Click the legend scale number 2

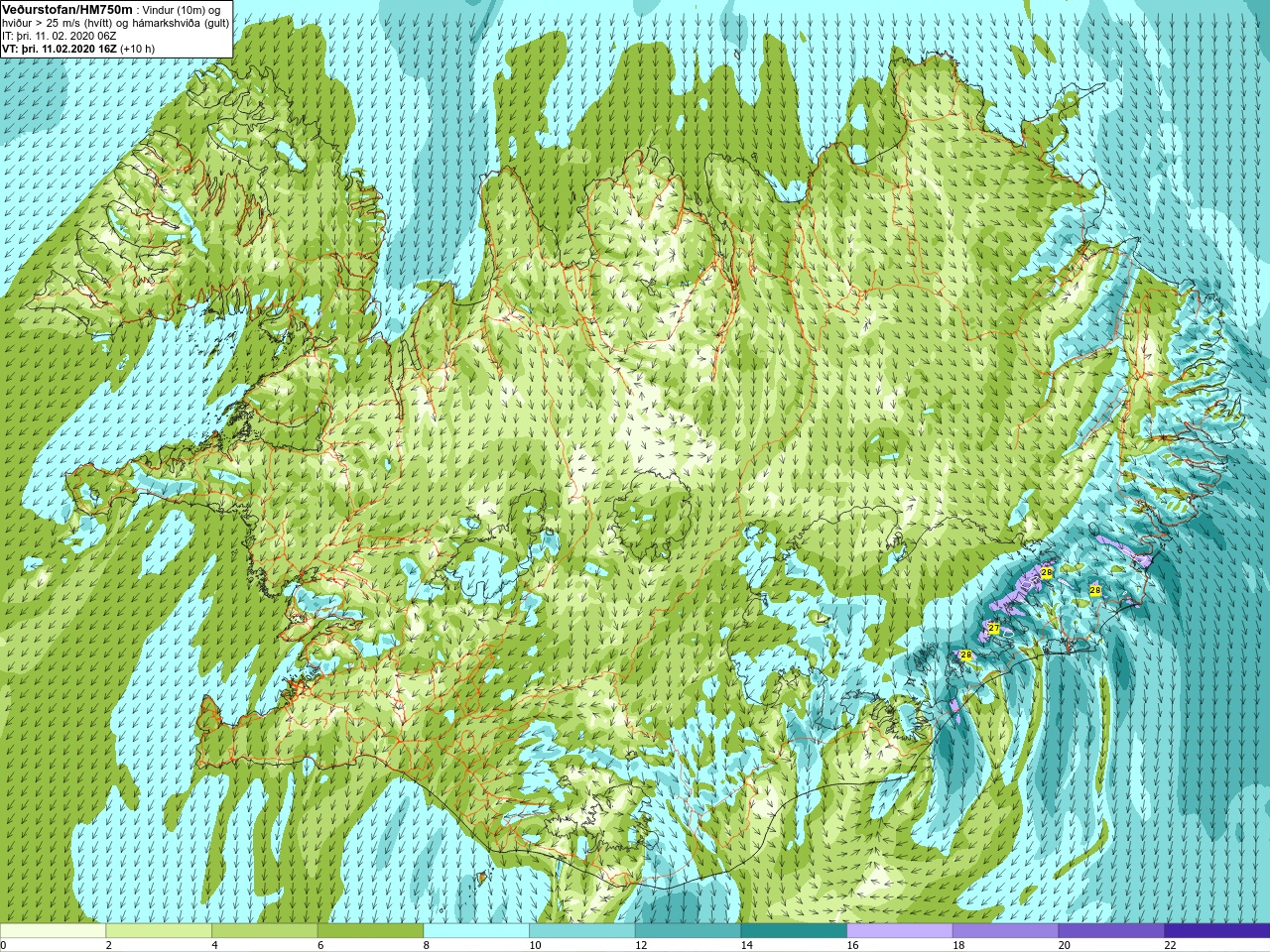pos(108,945)
